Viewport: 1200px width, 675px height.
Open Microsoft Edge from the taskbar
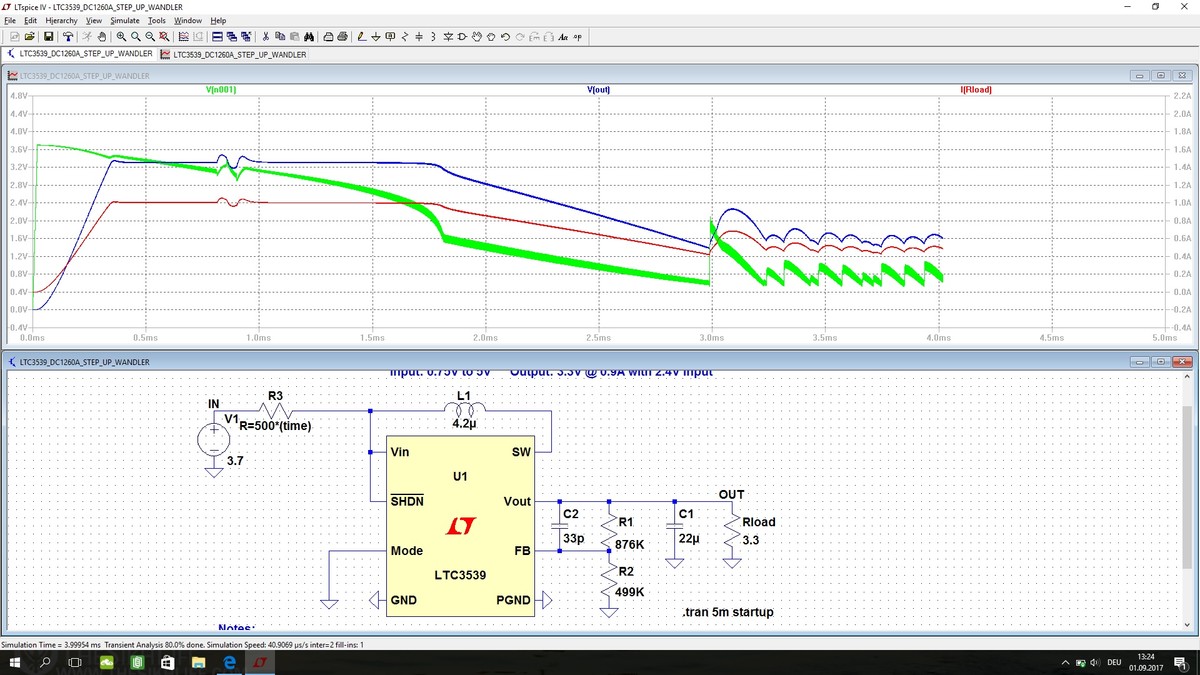229,663
